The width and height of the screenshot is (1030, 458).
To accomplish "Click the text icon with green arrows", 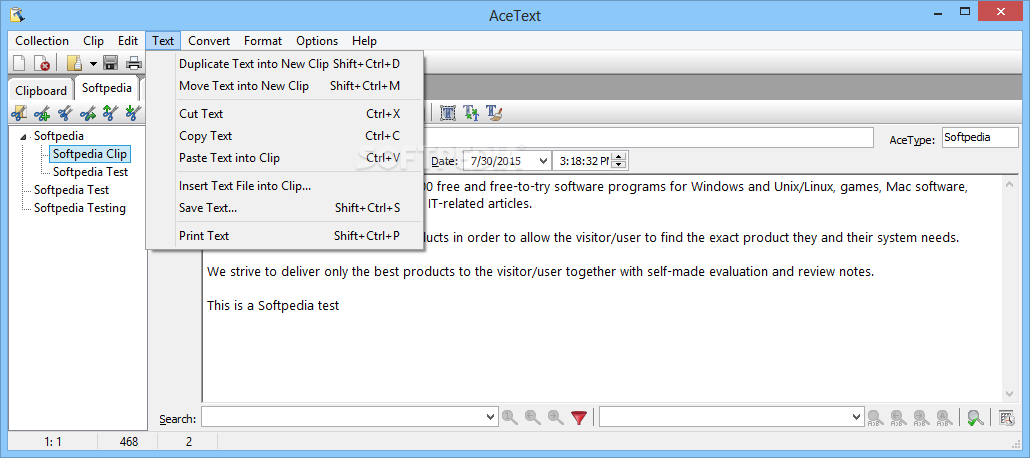I will 471,113.
